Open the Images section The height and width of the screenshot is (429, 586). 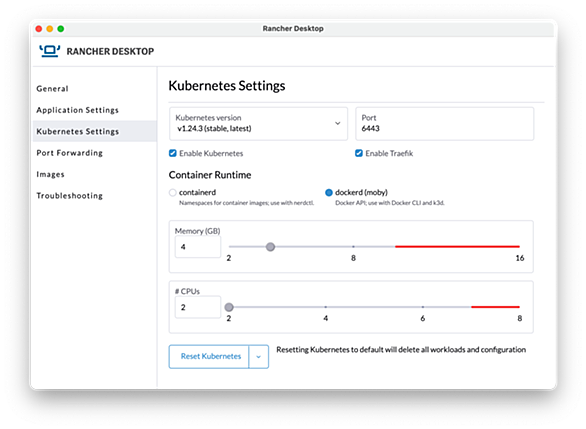pyautogui.click(x=50, y=175)
